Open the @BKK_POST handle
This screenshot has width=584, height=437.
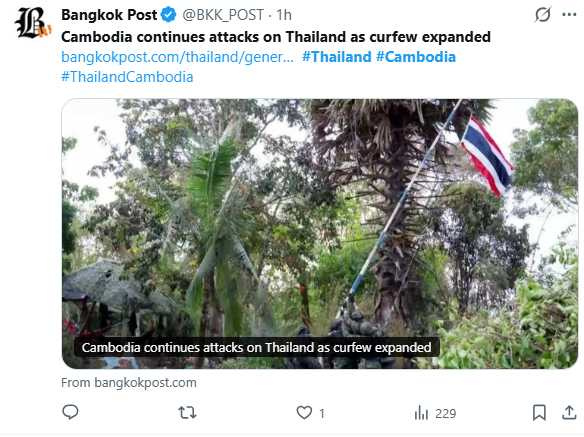[223, 15]
